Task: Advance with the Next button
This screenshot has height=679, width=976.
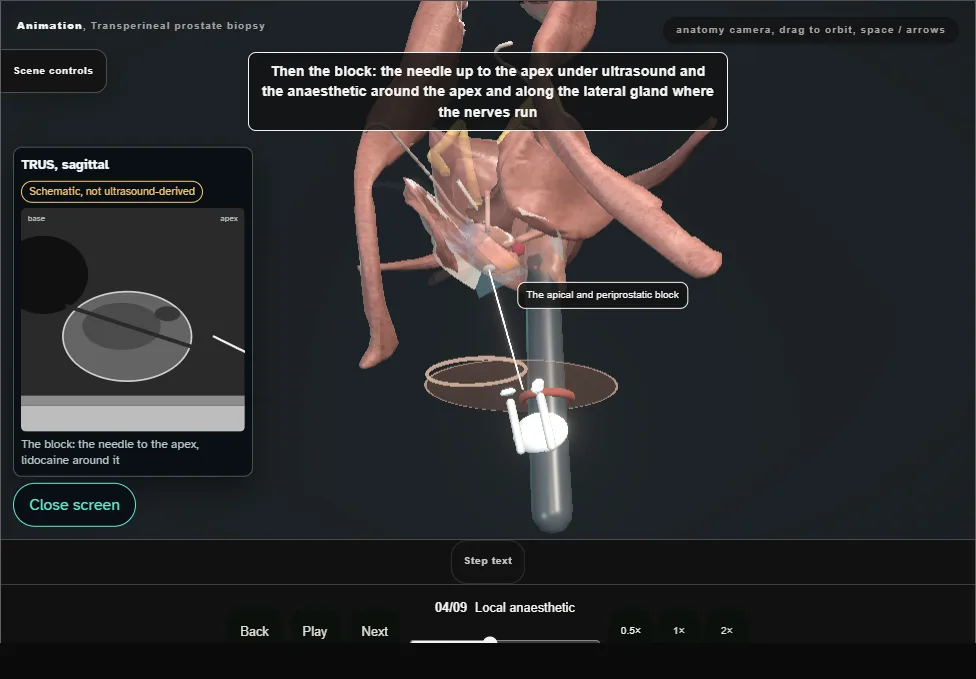Action: click(375, 631)
